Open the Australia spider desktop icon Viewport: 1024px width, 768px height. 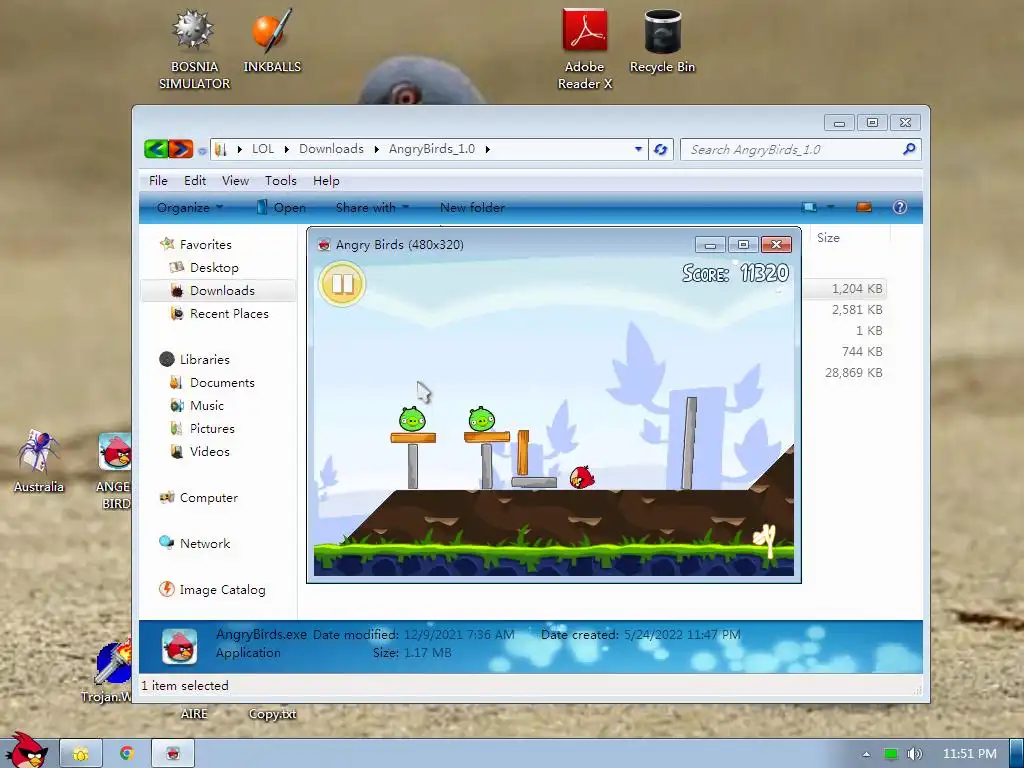click(x=39, y=461)
